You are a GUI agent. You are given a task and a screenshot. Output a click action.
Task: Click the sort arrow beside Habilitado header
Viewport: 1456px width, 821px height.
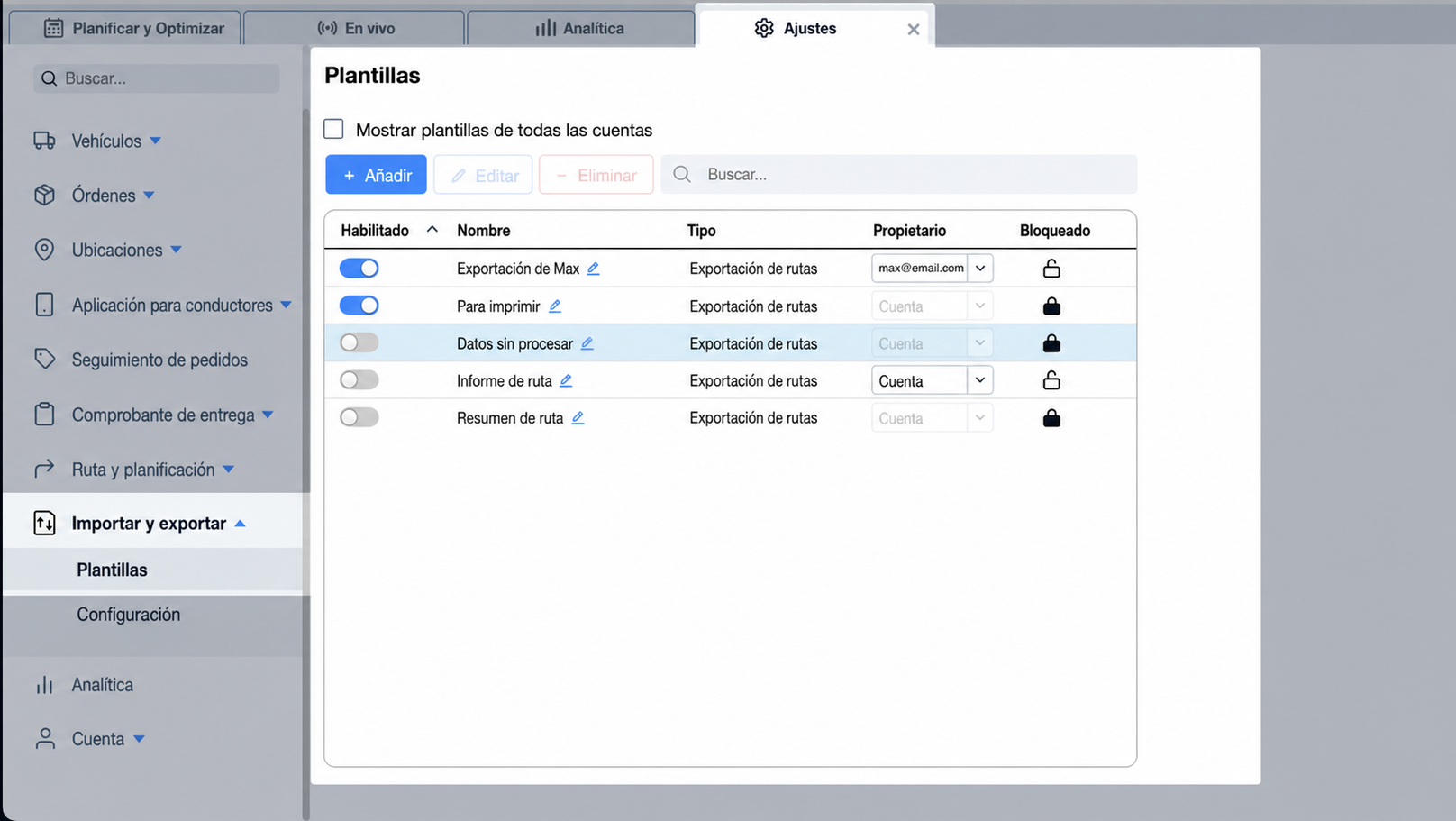coord(432,230)
